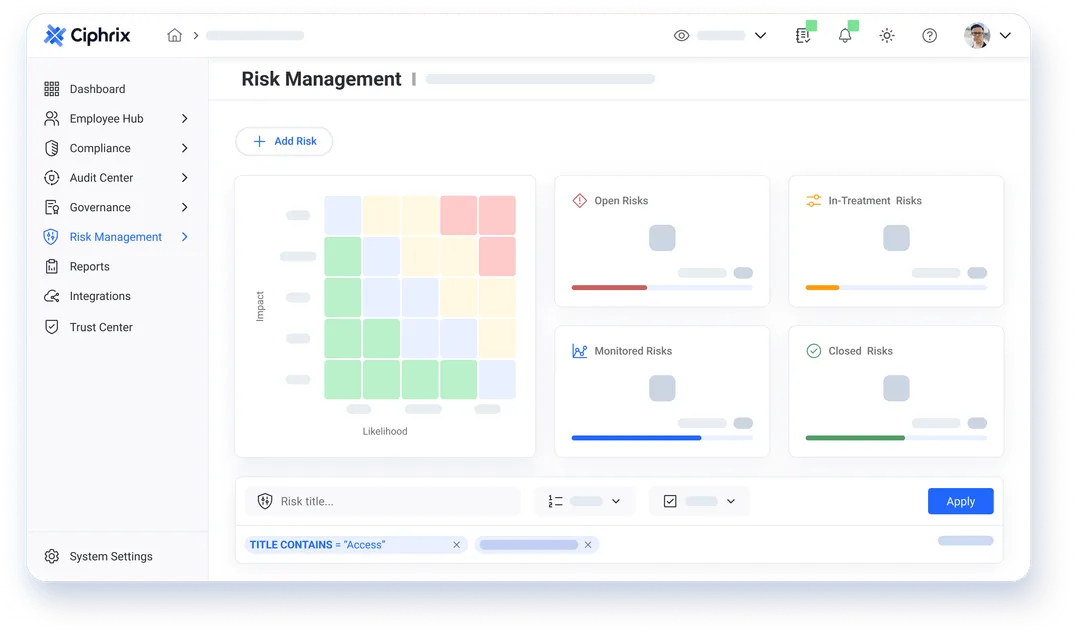The width and height of the screenshot is (1080, 641).
Task: Click the eye view icon in top bar
Action: tap(681, 35)
